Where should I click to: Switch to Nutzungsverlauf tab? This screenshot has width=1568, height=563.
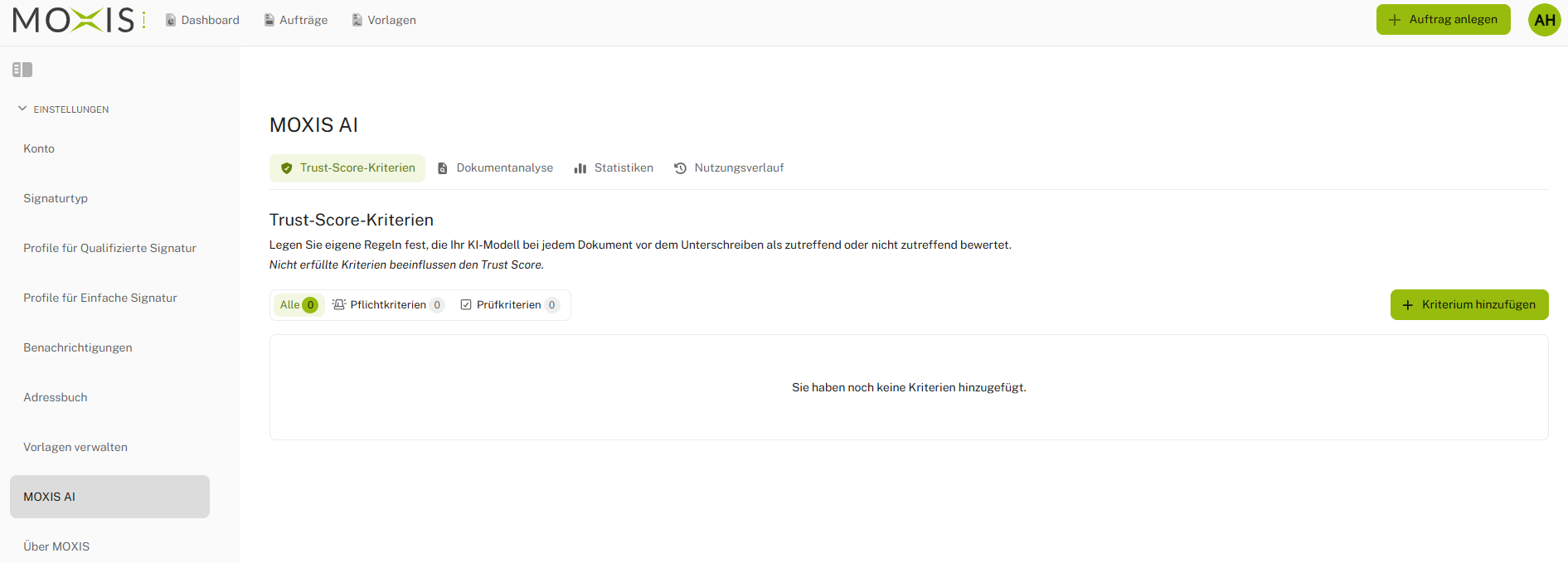point(729,167)
